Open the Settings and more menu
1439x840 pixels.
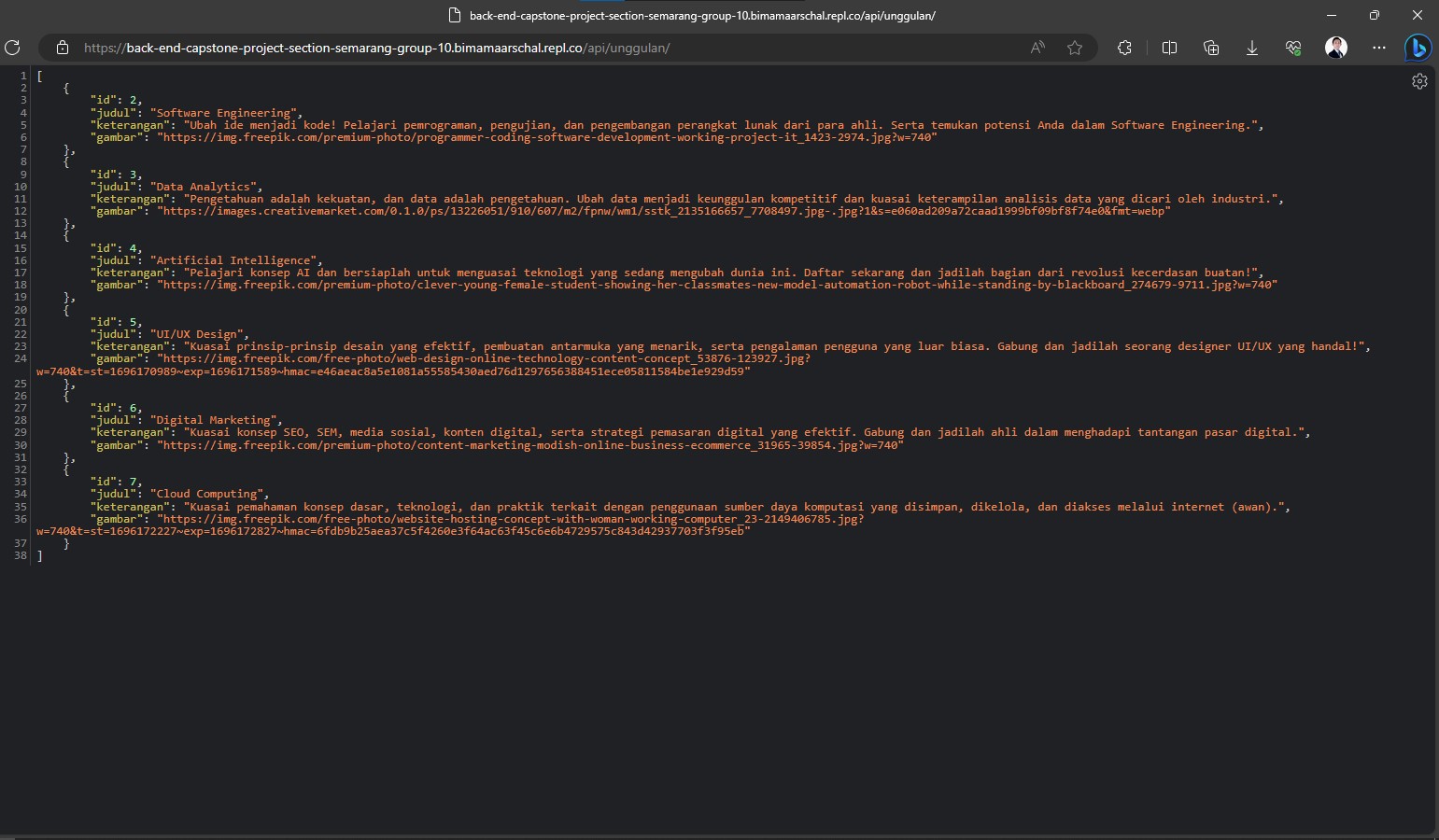pos(1377,48)
